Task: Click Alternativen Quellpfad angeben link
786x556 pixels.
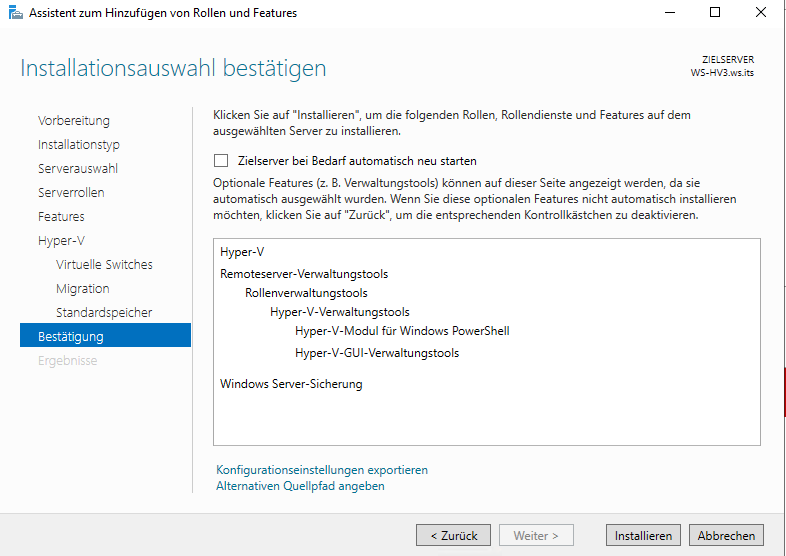Action: pyautogui.click(x=300, y=486)
